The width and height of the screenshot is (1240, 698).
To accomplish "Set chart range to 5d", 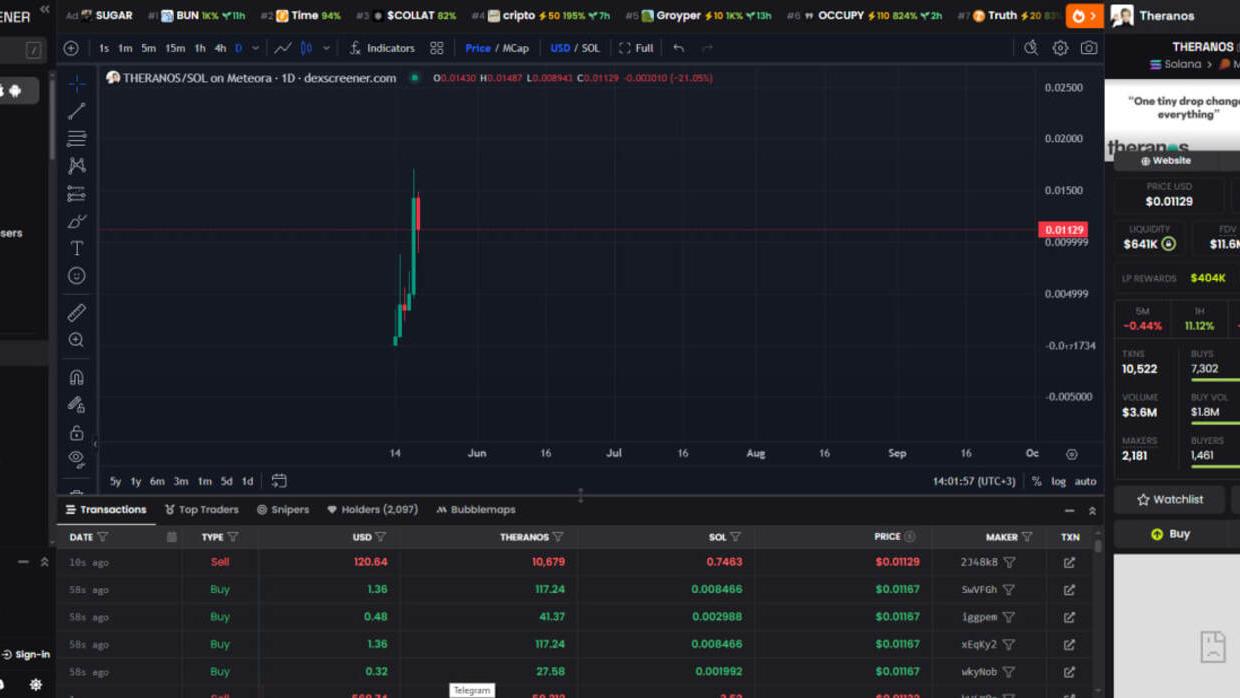I will tap(226, 481).
